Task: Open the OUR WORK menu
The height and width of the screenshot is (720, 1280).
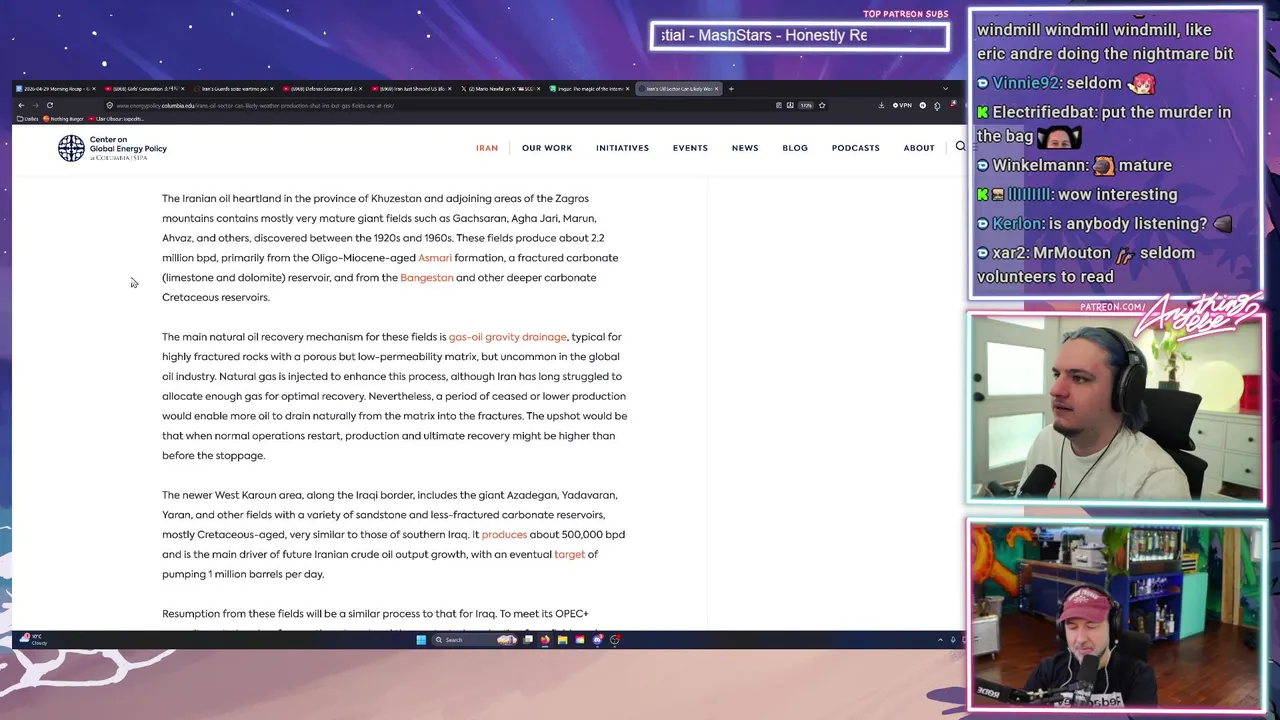Action: [x=547, y=148]
